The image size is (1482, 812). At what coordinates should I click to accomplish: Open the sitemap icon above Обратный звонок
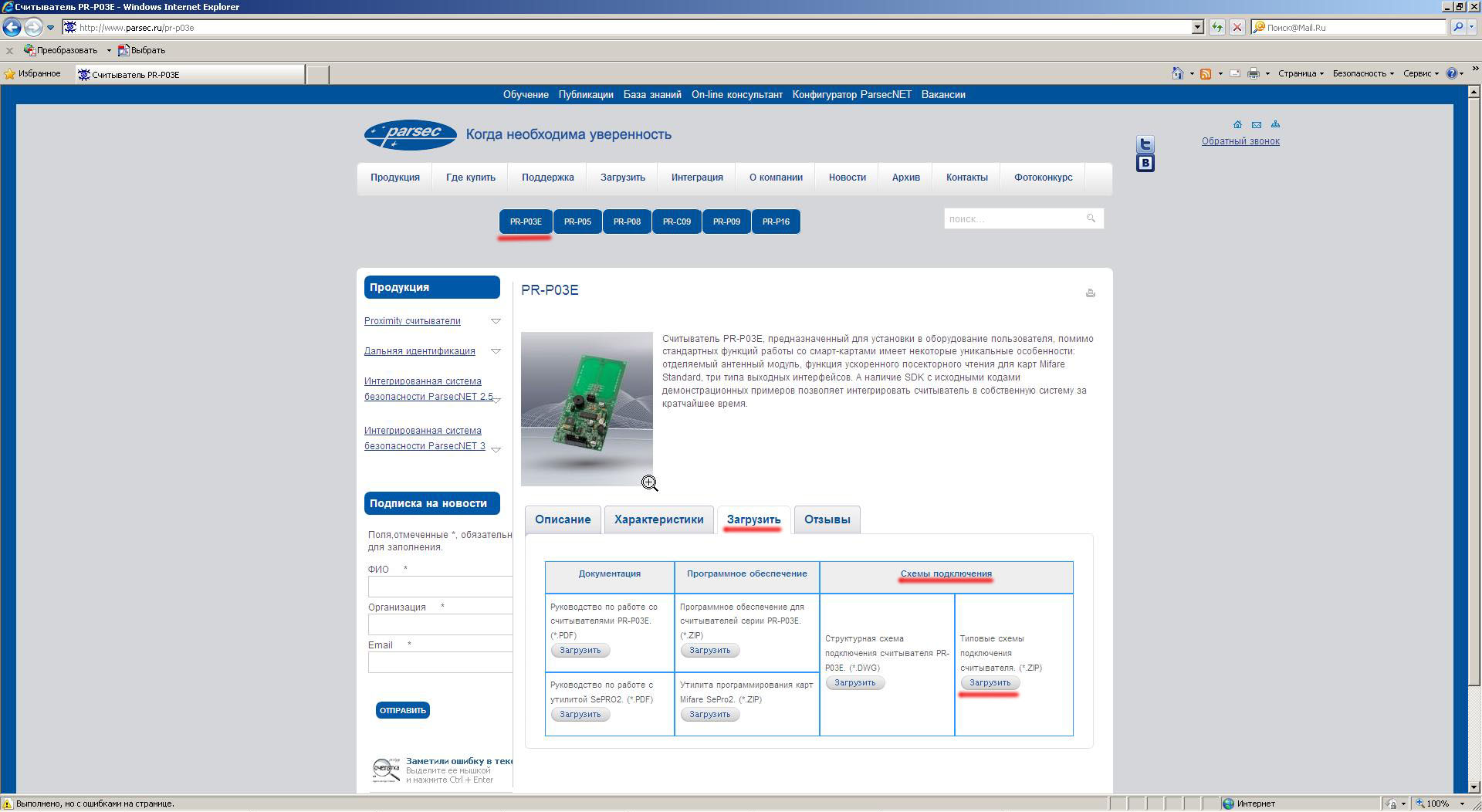point(1275,124)
